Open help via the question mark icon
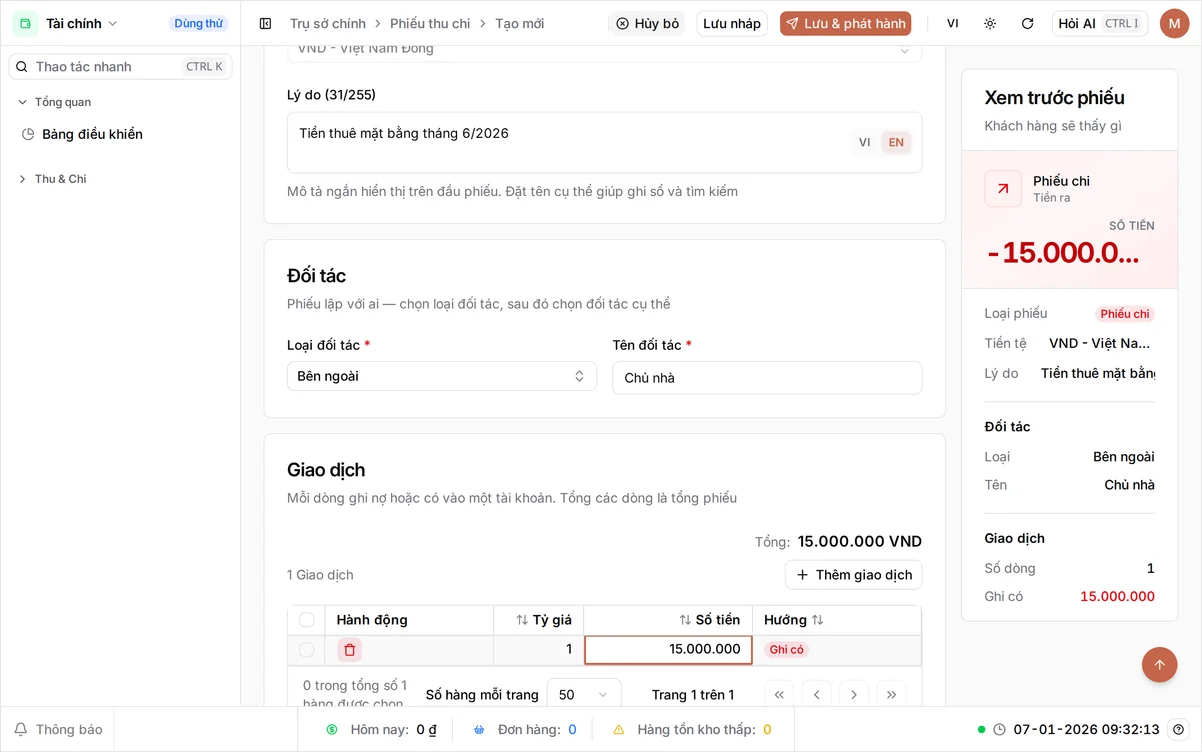Image resolution: width=1202 pixels, height=752 pixels. 1178,729
